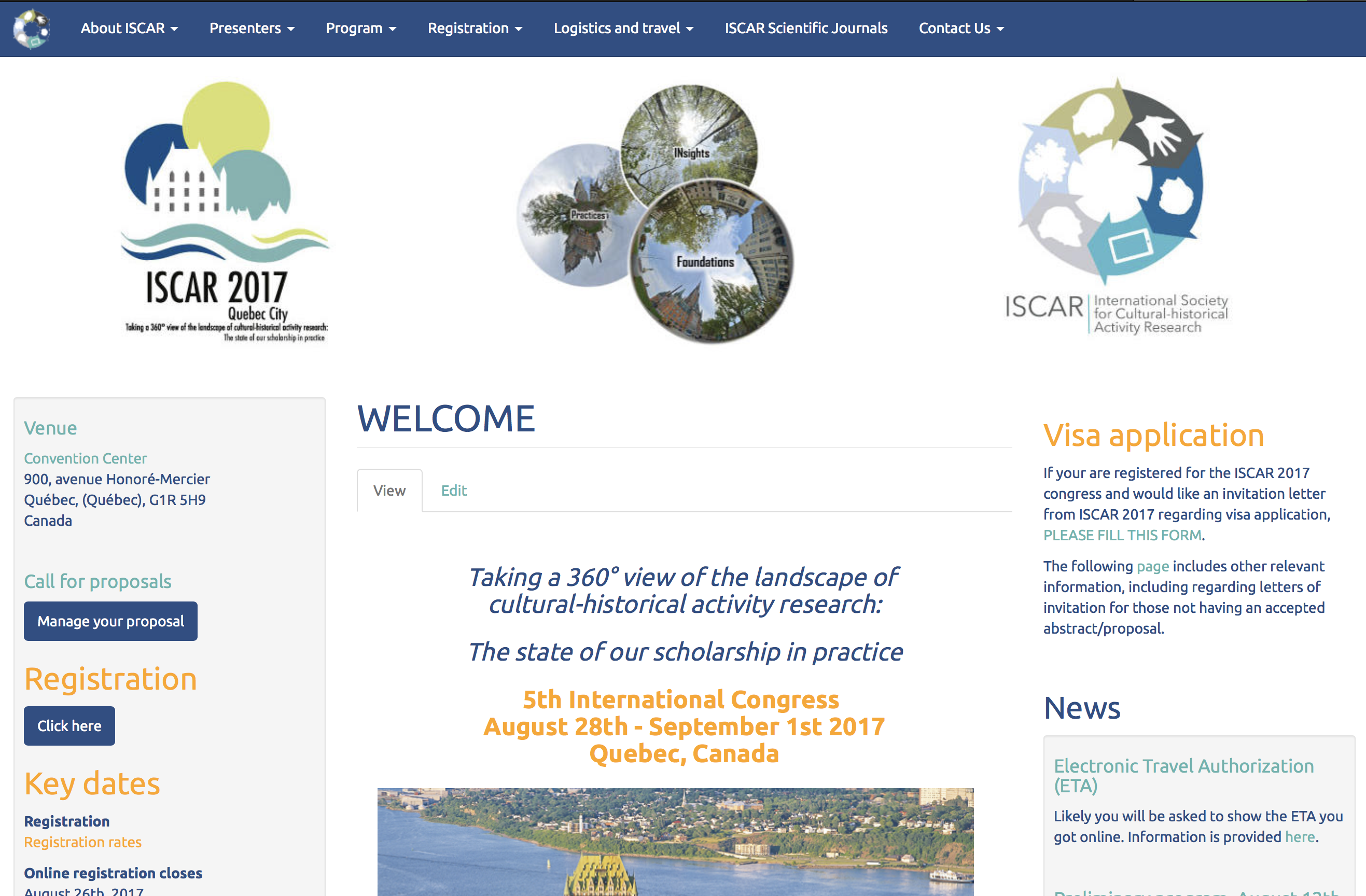Click the ISCAR home logo in navbar
The image size is (1366, 896).
click(x=32, y=28)
